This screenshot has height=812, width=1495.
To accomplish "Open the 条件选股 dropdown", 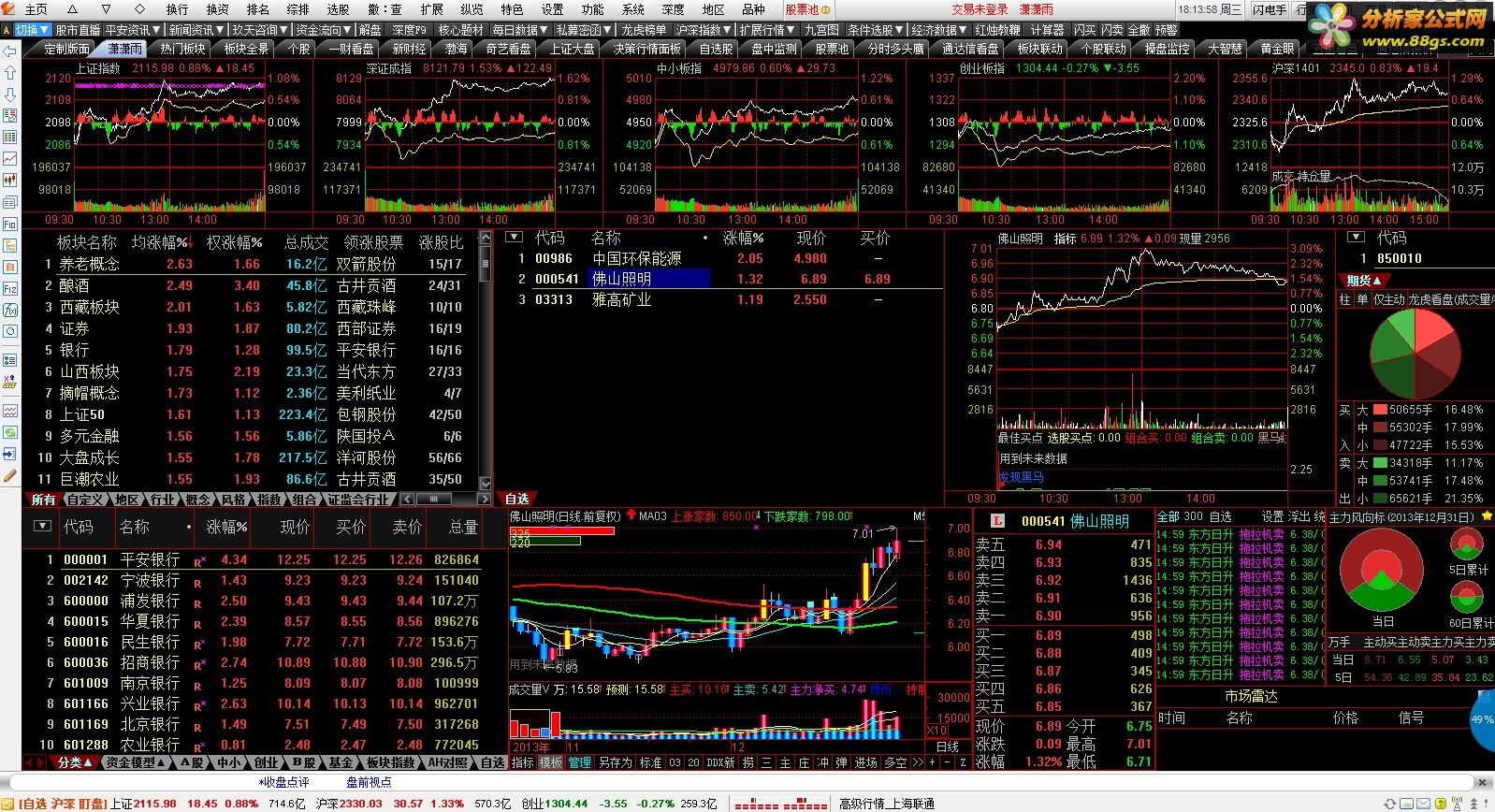I will click(x=876, y=30).
